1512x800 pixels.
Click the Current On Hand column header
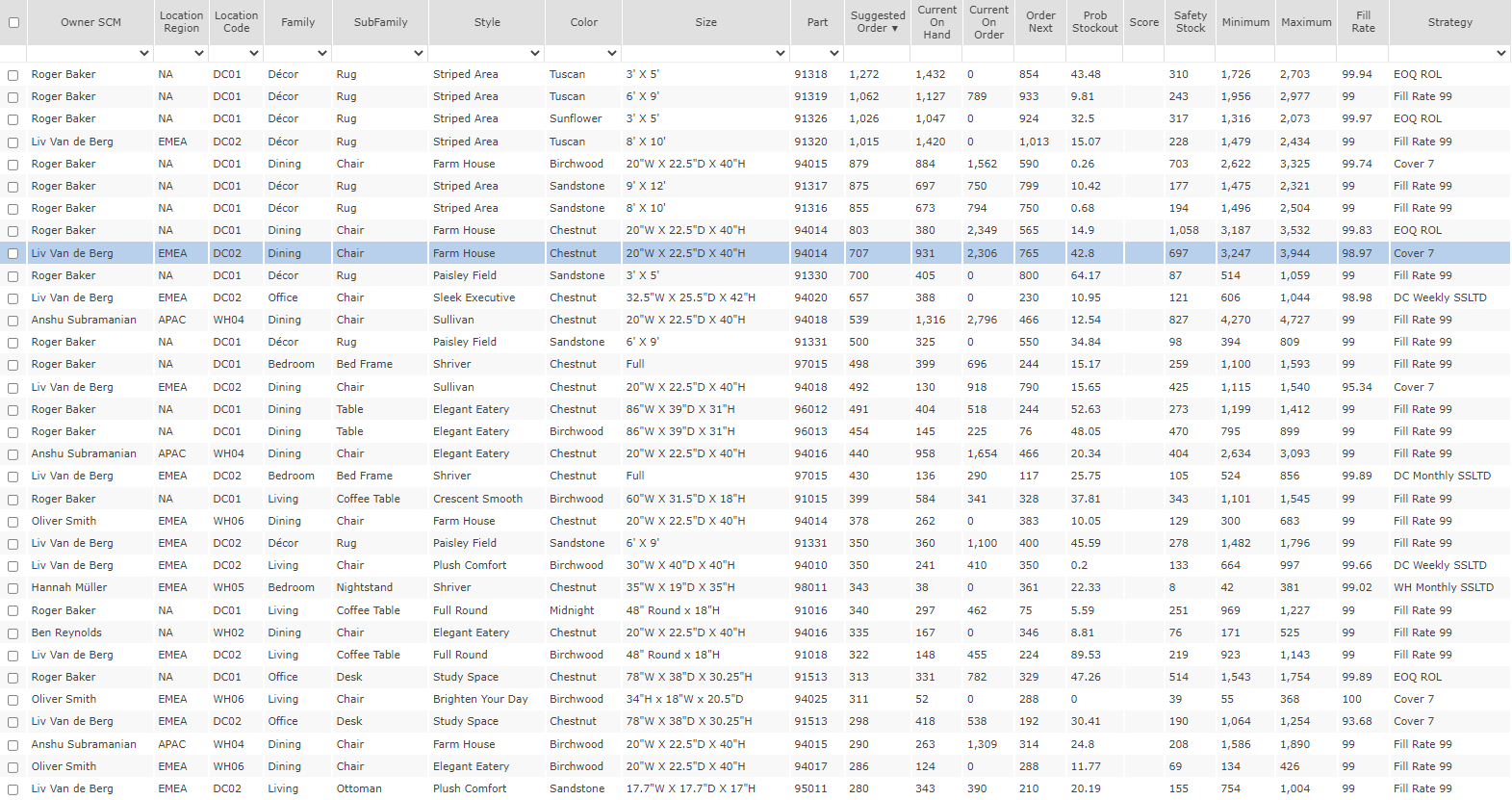tap(936, 22)
